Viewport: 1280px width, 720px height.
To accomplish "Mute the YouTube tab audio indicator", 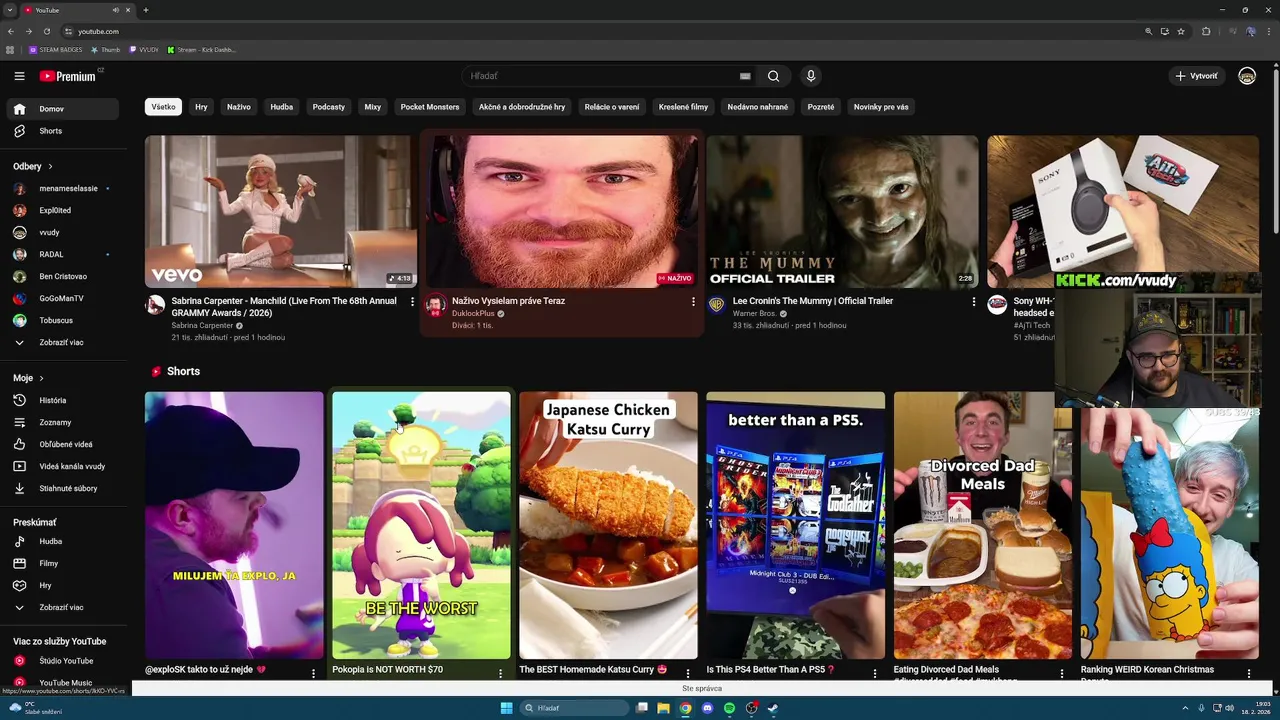I will (116, 10).
